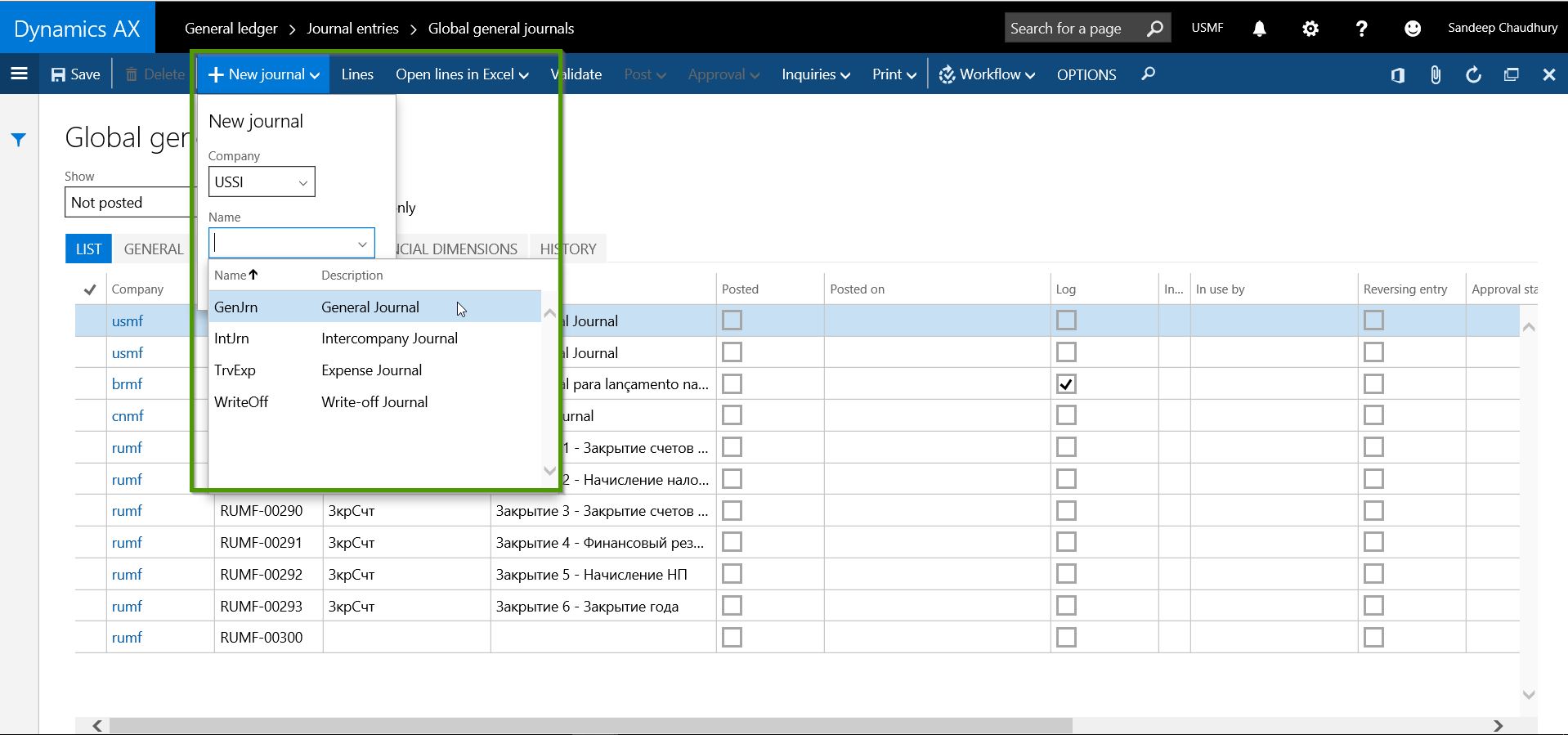Screen dimensions: 1568x735
Task: Click the attachments paperclip icon
Action: [1435, 75]
